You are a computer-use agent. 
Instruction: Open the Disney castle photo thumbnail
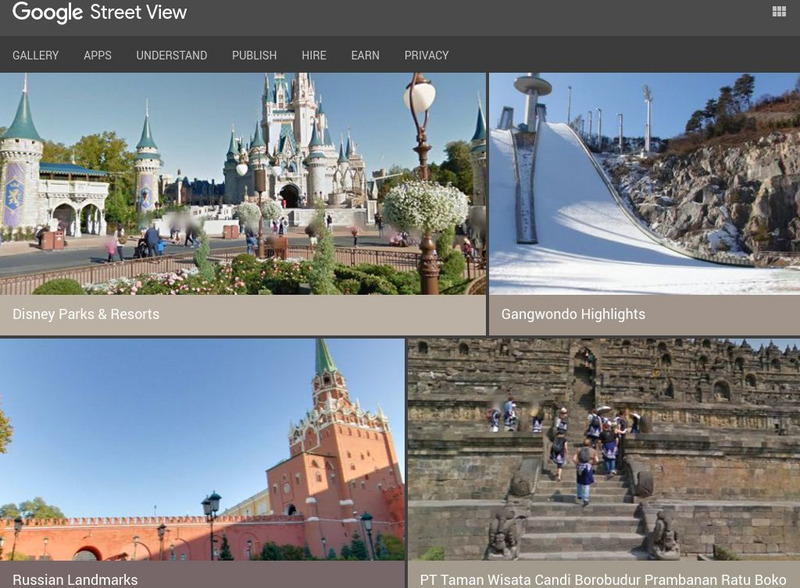(x=243, y=184)
